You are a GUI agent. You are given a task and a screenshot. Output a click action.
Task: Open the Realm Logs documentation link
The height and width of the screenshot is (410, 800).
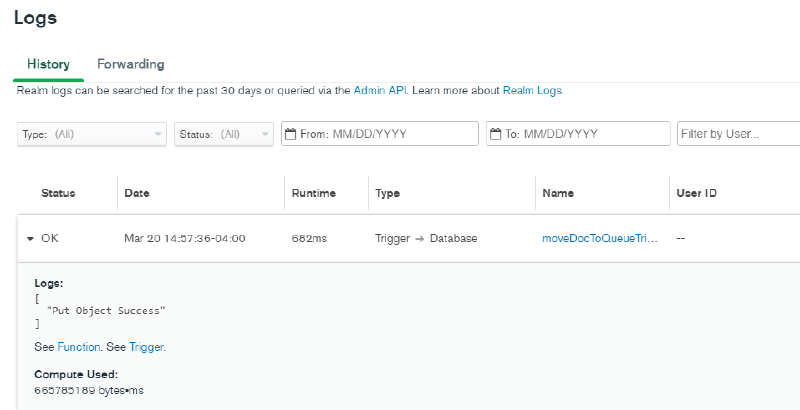[x=532, y=90]
